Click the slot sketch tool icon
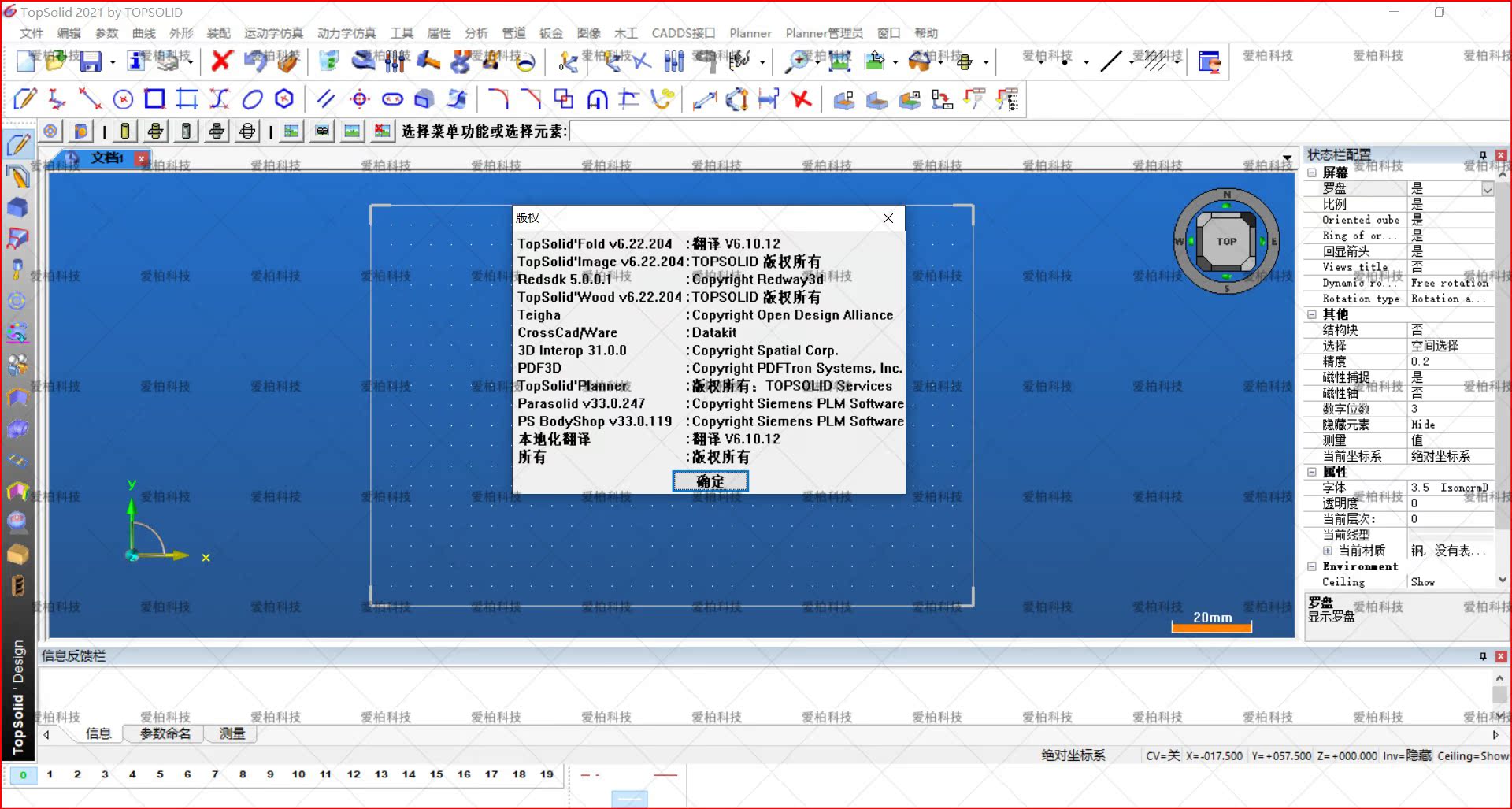Viewport: 1512px width, 809px height. 392,99
